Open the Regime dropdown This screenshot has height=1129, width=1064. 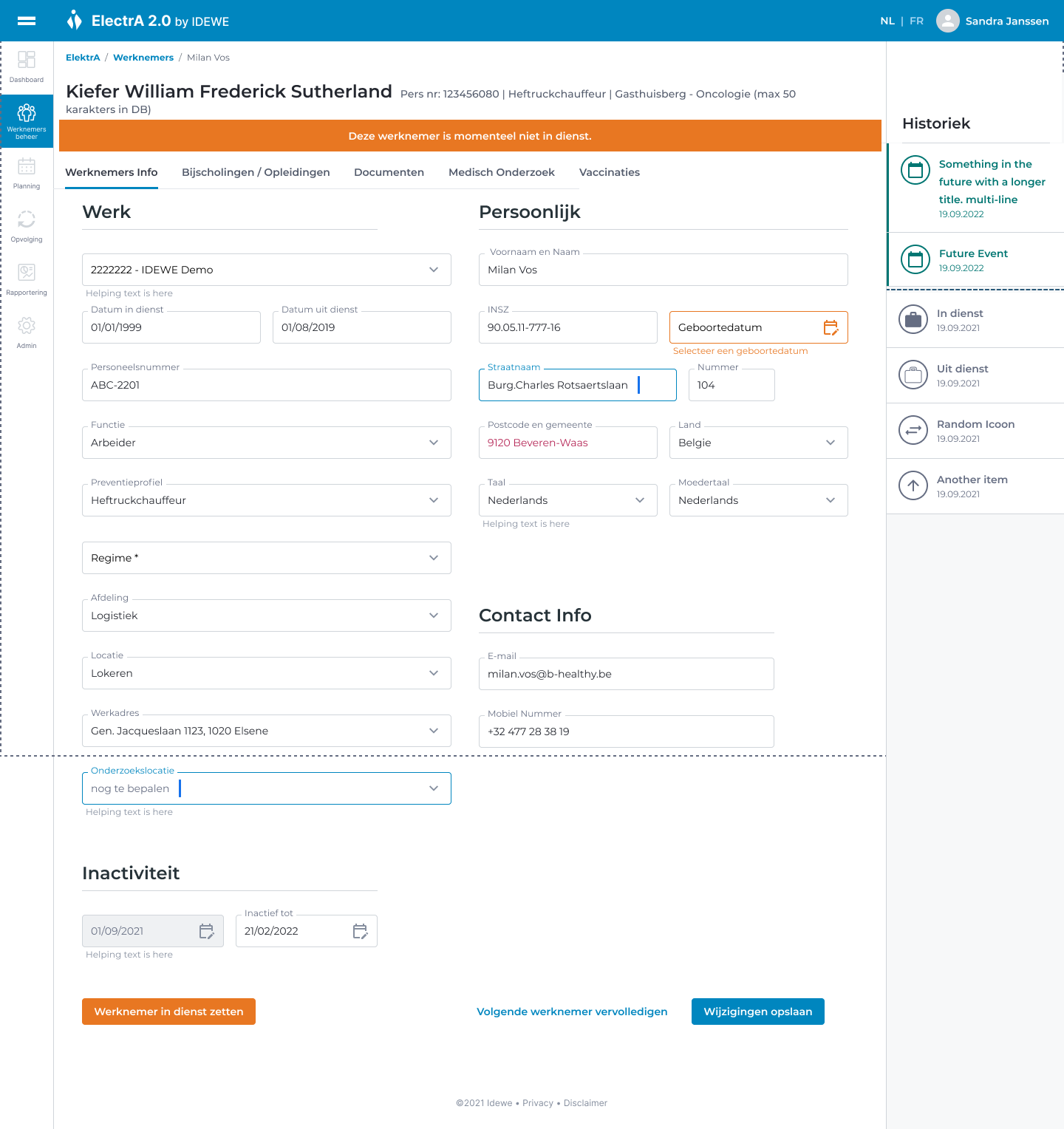[433, 558]
